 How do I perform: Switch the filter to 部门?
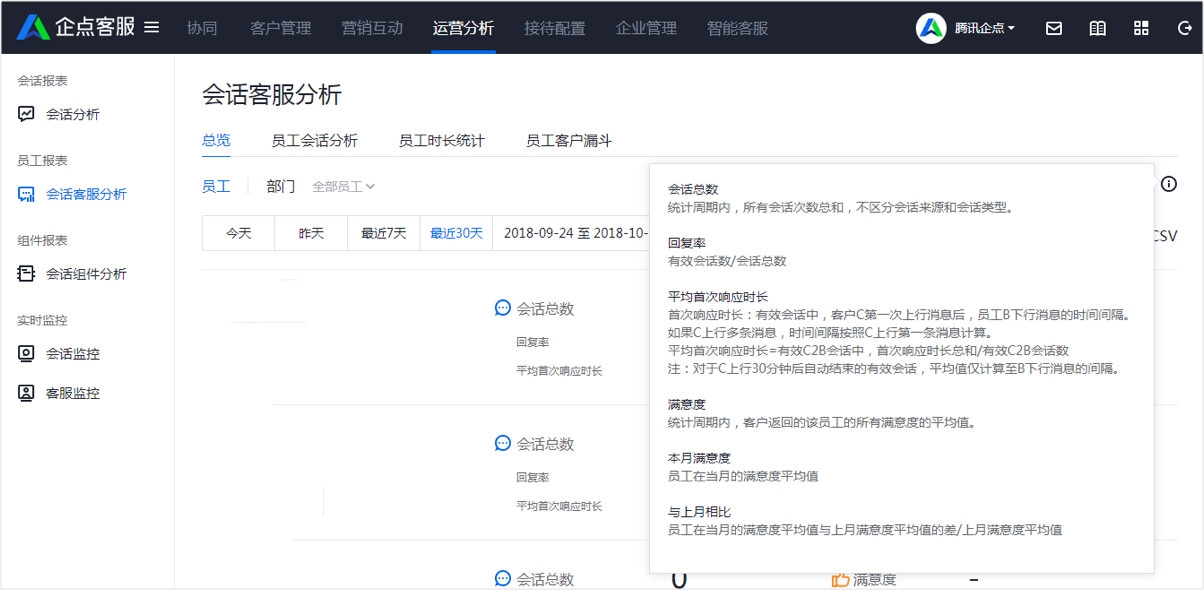281,186
